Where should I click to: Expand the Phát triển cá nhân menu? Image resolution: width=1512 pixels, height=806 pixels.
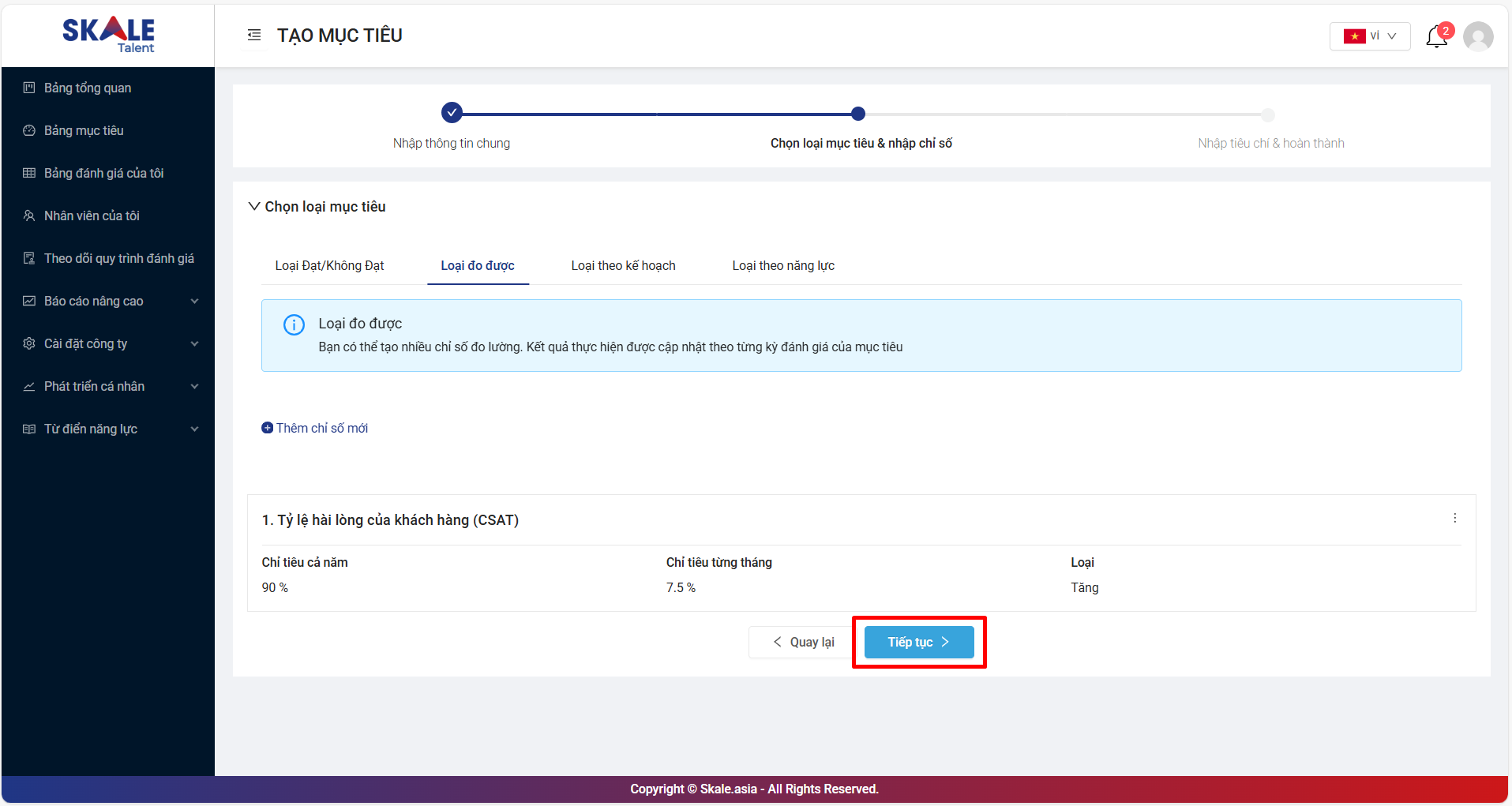pyautogui.click(x=109, y=386)
